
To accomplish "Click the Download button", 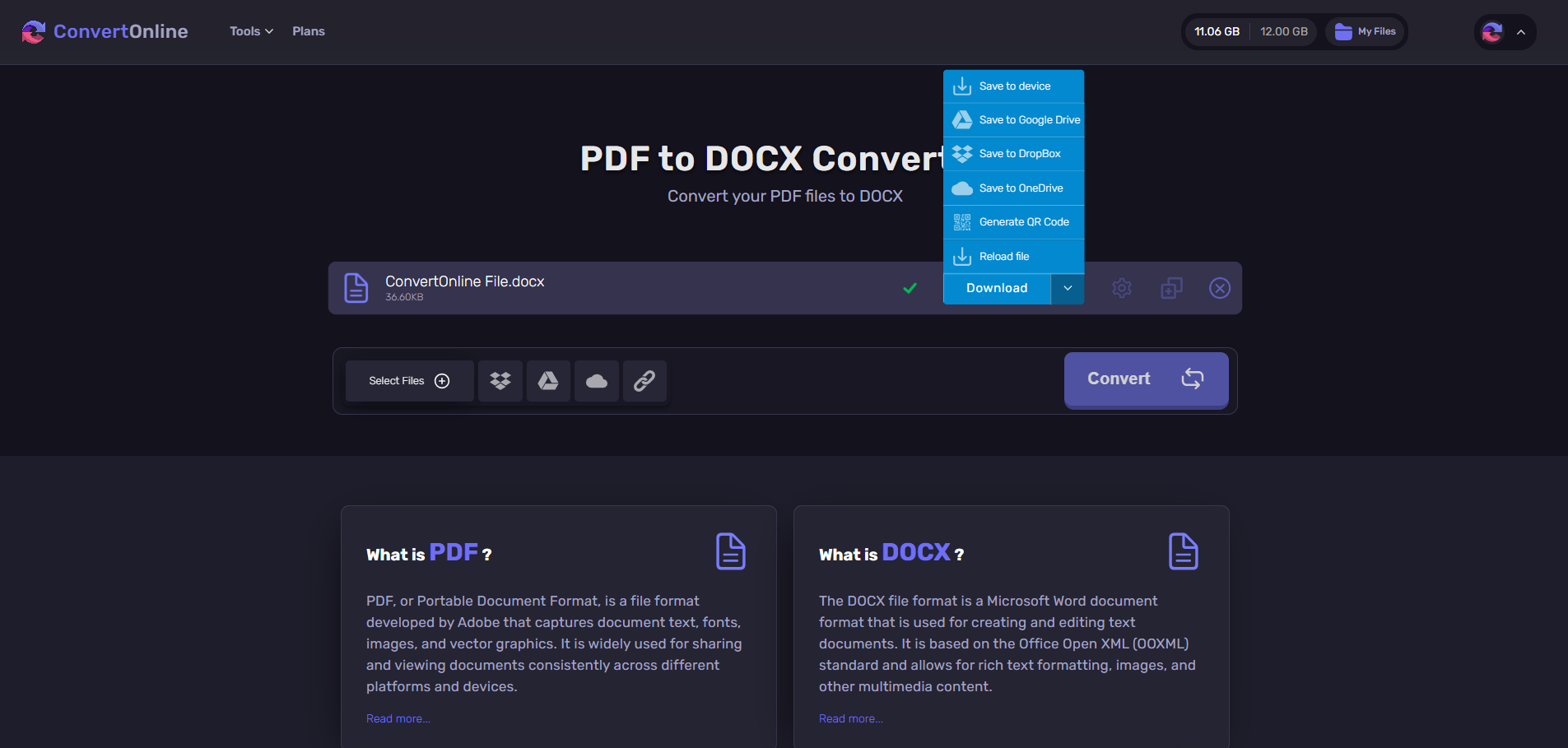I will (x=997, y=288).
